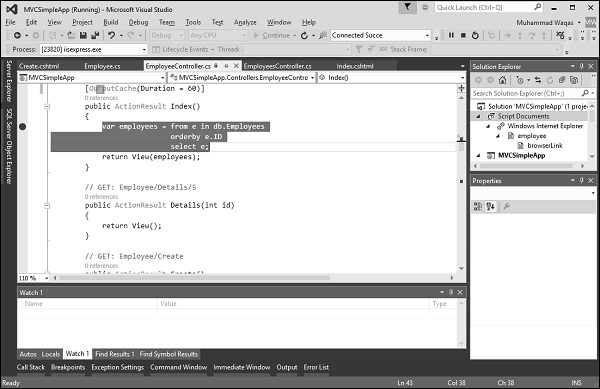600x389 pixels.
Task: Click Search Solution Explorer input field
Action: pos(526,93)
